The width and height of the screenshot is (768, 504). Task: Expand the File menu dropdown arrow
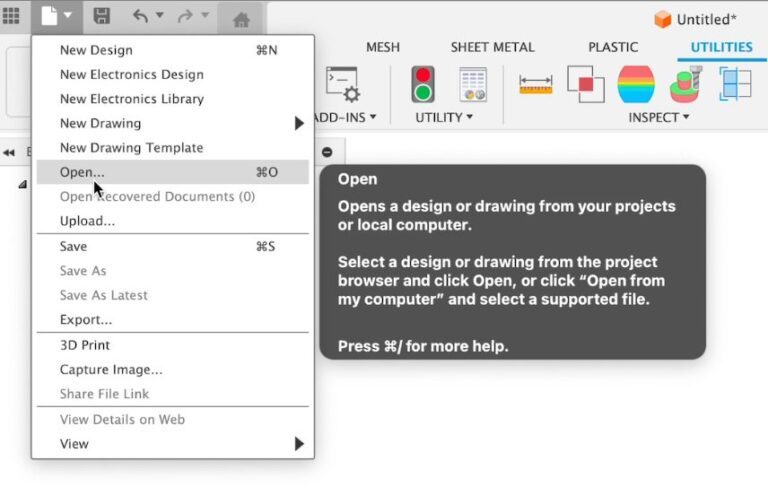point(68,15)
